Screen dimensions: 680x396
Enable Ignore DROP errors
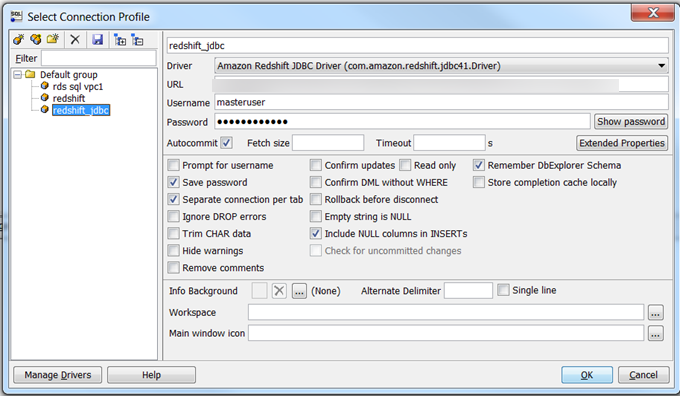click(x=173, y=216)
